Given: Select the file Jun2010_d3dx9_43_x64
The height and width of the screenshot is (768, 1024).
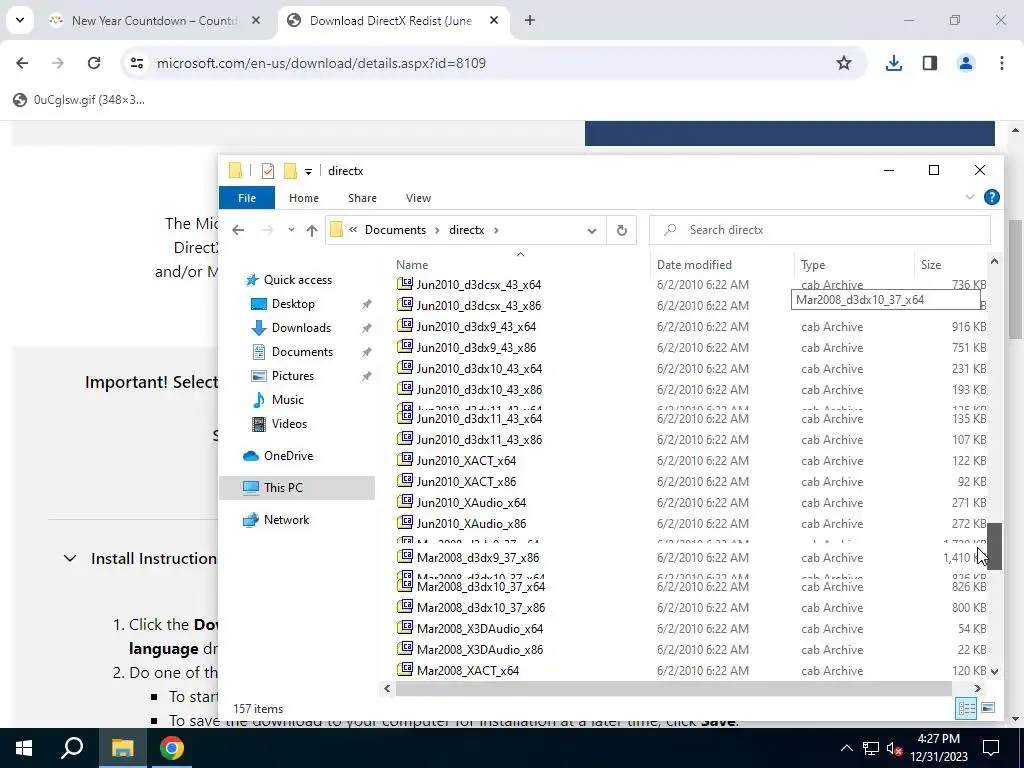Looking at the screenshot, I should point(476,327).
